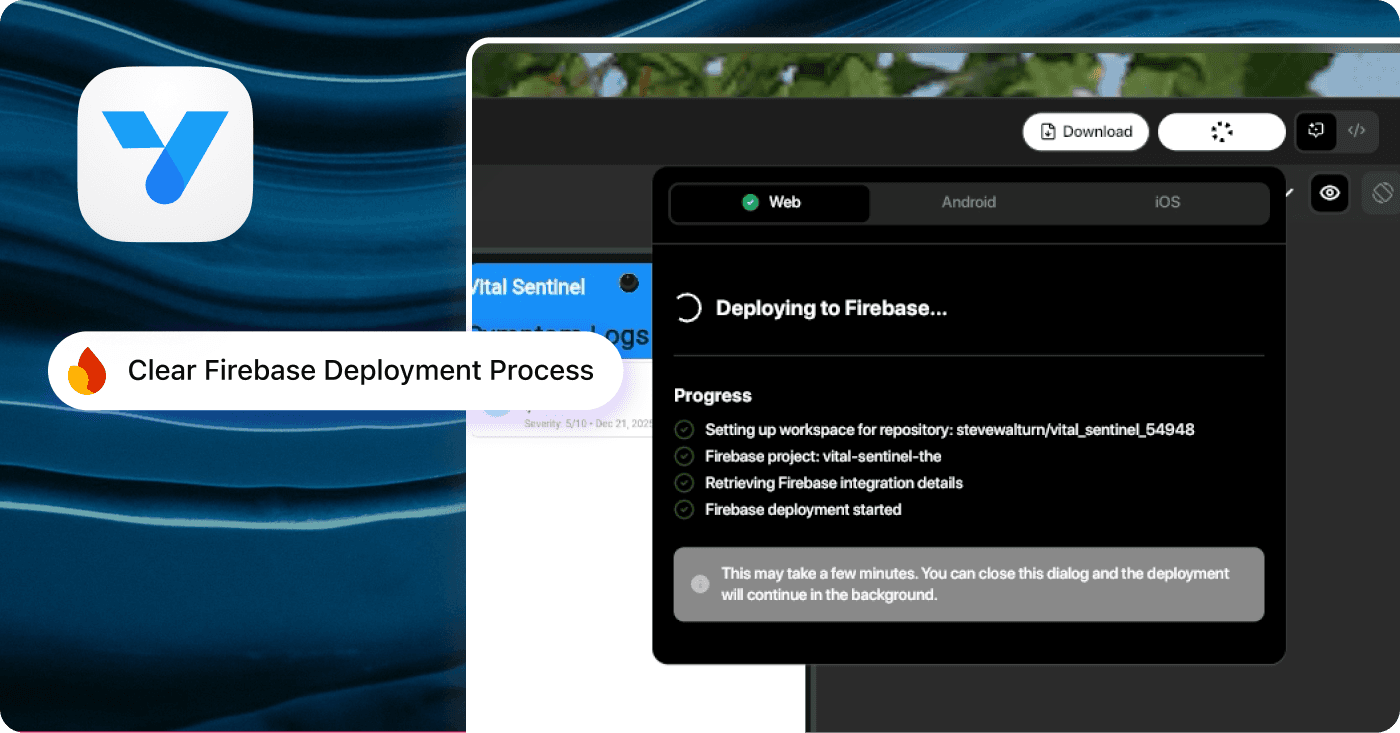Screen dimensions: 1400x733
Task: Select the iOS tab
Action: click(x=1167, y=203)
